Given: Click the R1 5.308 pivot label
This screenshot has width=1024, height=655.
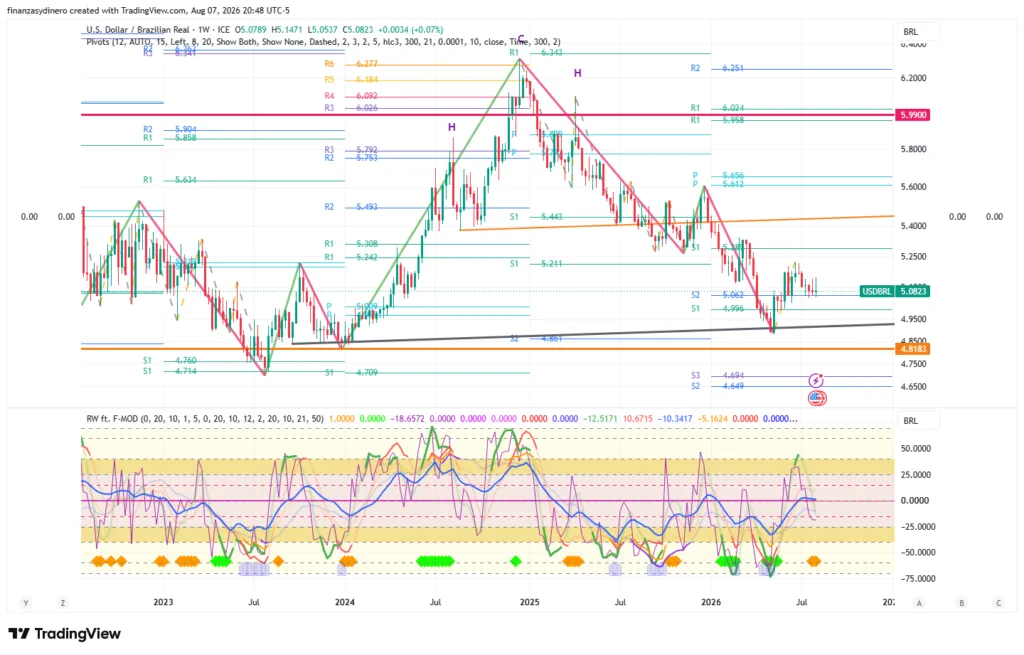Looking at the screenshot, I should pyautogui.click(x=351, y=244).
